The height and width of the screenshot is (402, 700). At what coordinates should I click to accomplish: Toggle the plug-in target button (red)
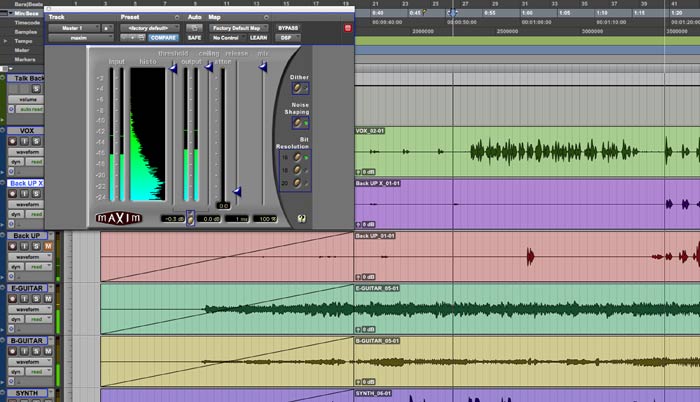(348, 28)
